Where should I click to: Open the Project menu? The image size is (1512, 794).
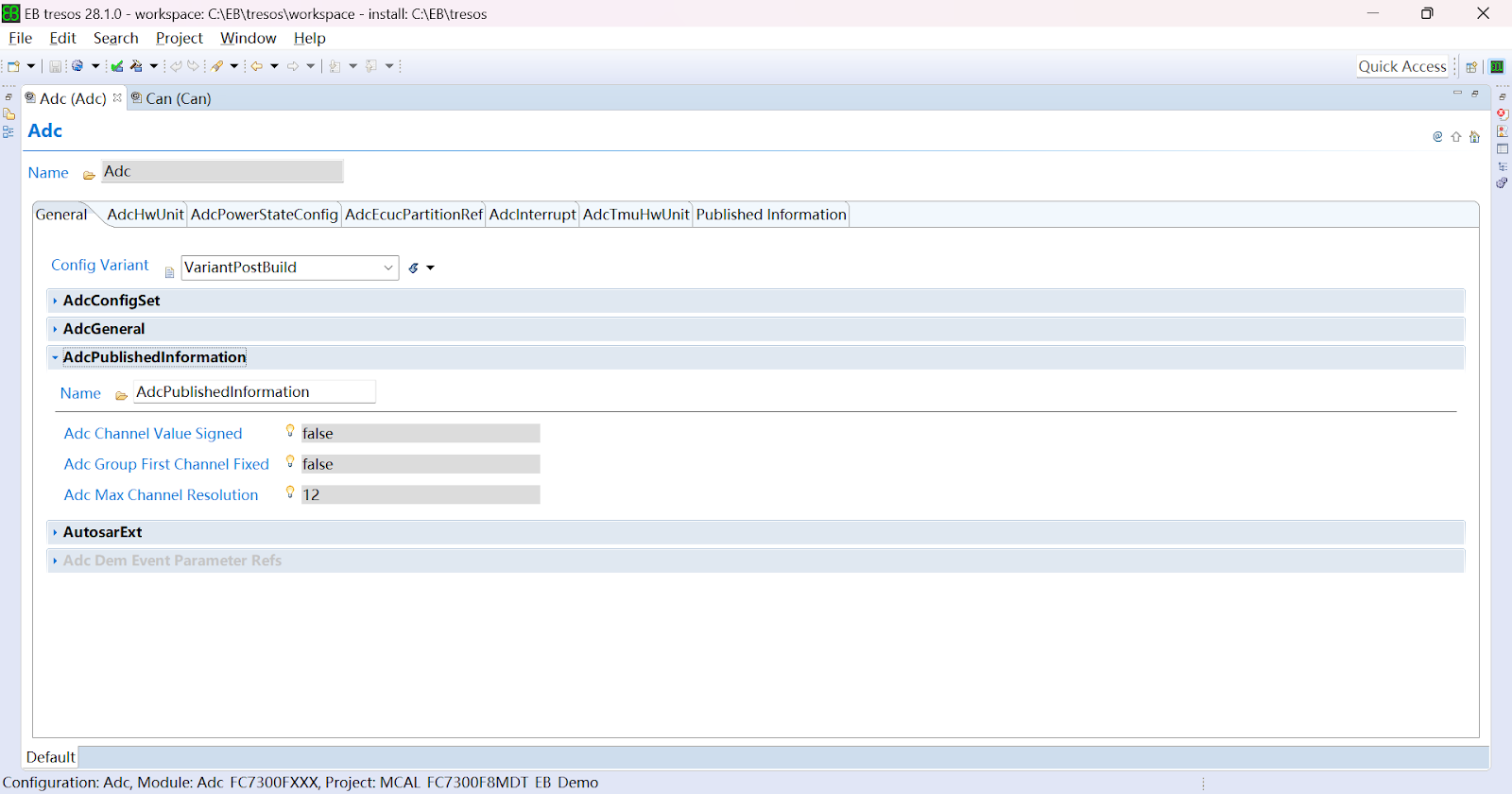click(x=180, y=38)
